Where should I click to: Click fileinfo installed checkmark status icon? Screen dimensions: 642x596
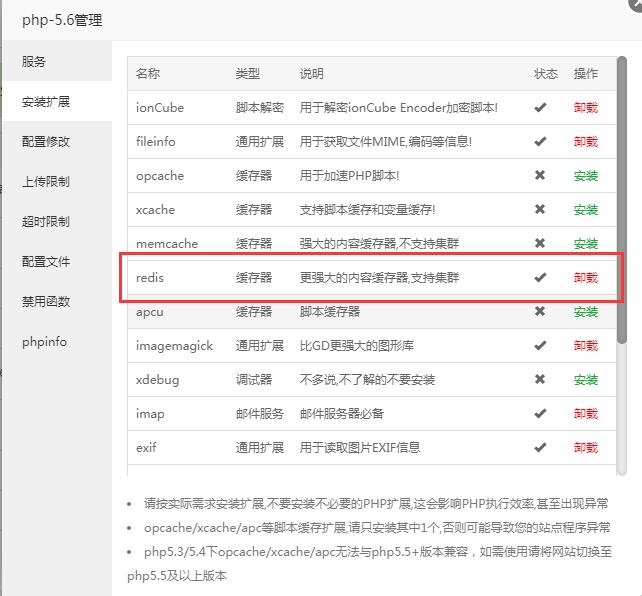540,142
